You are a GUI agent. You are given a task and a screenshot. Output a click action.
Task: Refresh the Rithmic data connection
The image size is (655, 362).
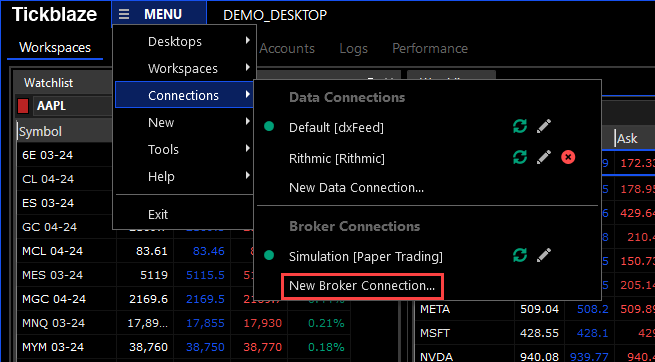[x=520, y=157]
